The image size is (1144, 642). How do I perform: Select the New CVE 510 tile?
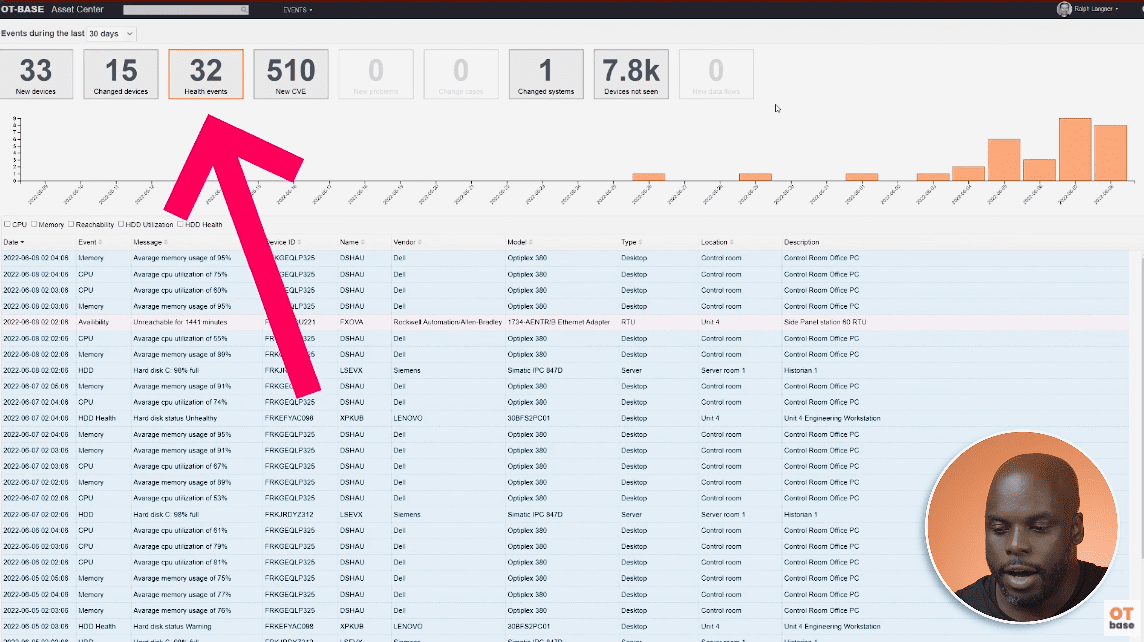pyautogui.click(x=290, y=74)
